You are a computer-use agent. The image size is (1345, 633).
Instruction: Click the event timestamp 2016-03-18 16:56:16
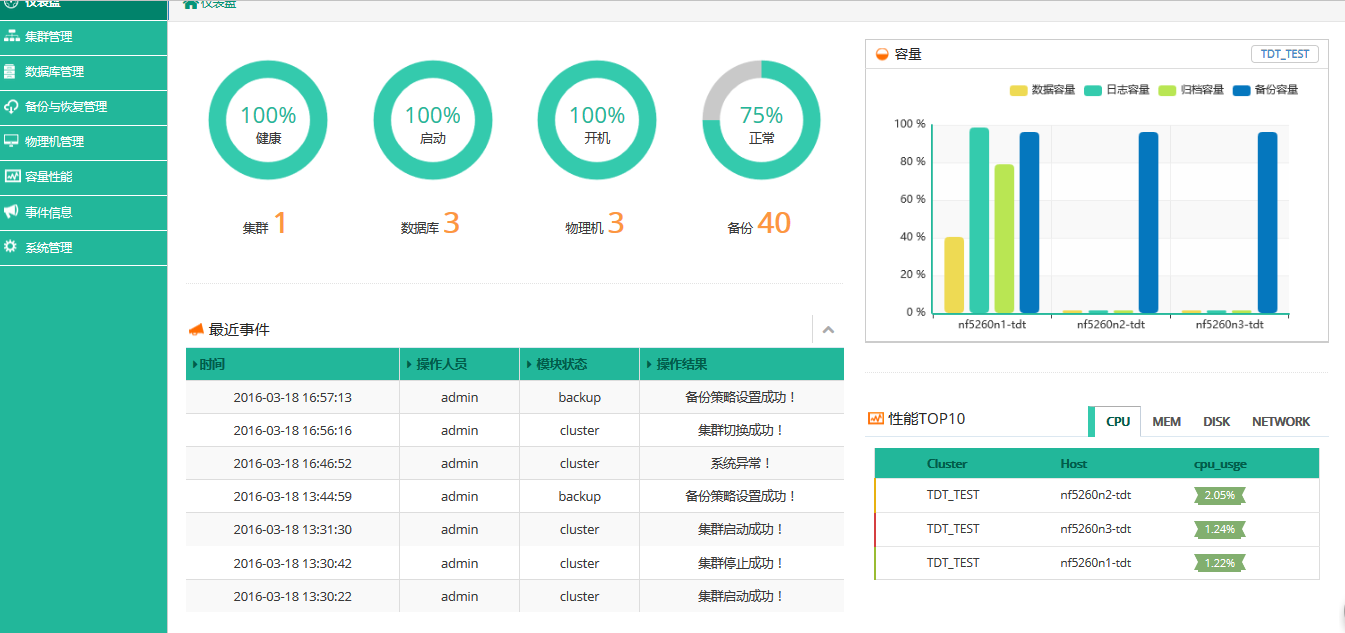point(292,430)
